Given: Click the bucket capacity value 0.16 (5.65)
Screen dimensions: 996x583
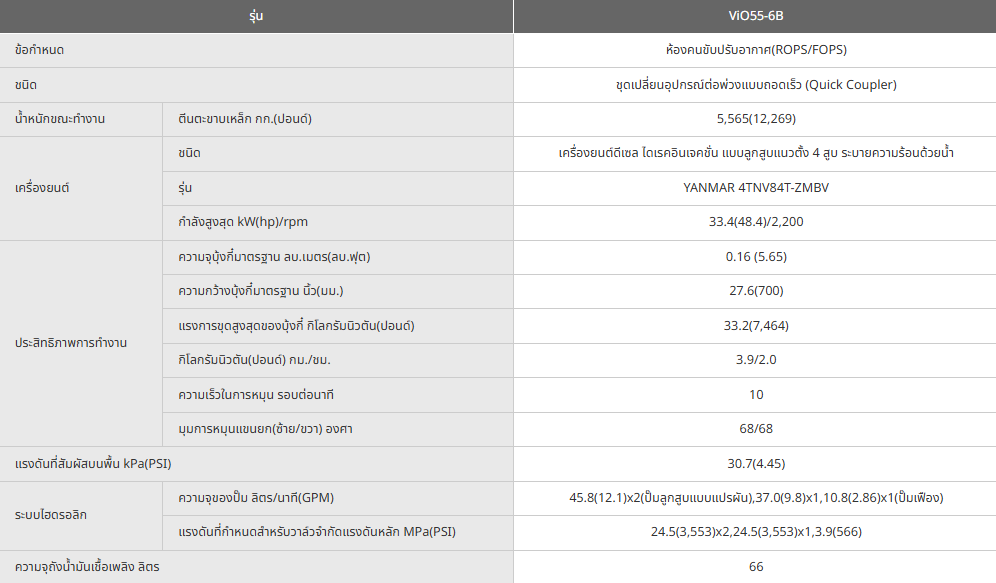Looking at the screenshot, I should pos(755,257).
